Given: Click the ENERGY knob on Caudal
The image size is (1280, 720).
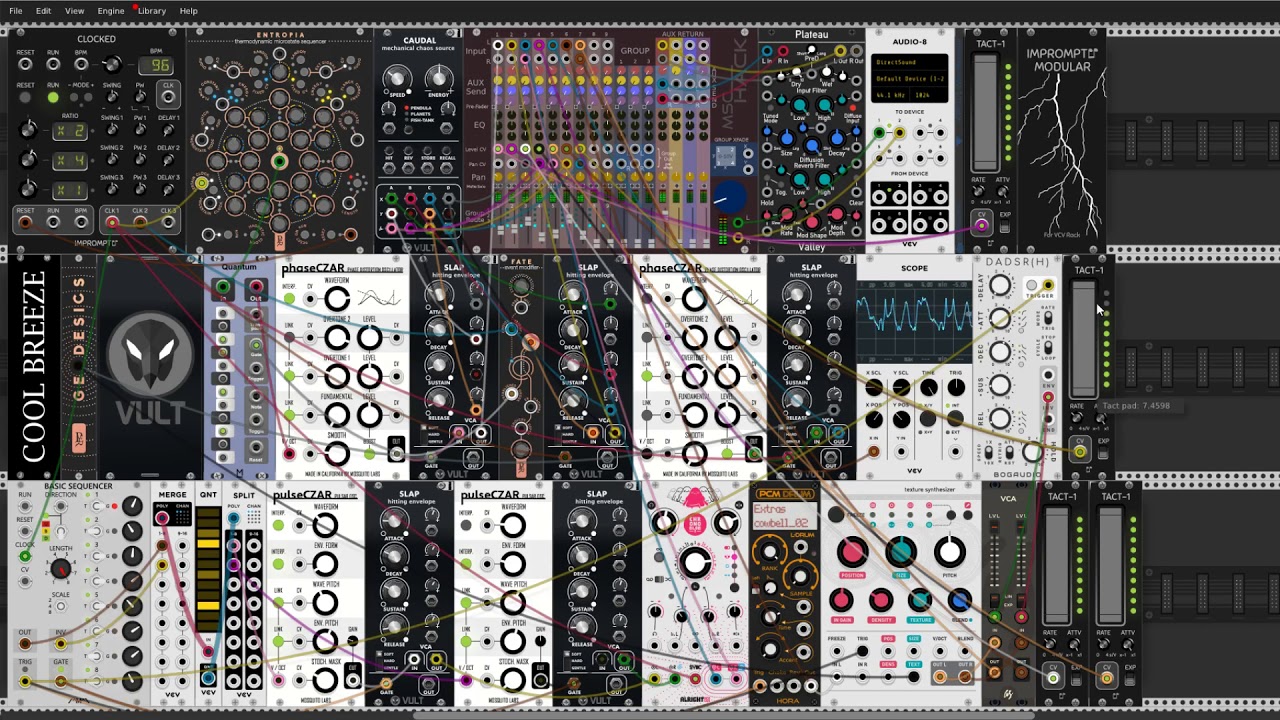Looking at the screenshot, I should coord(439,79).
